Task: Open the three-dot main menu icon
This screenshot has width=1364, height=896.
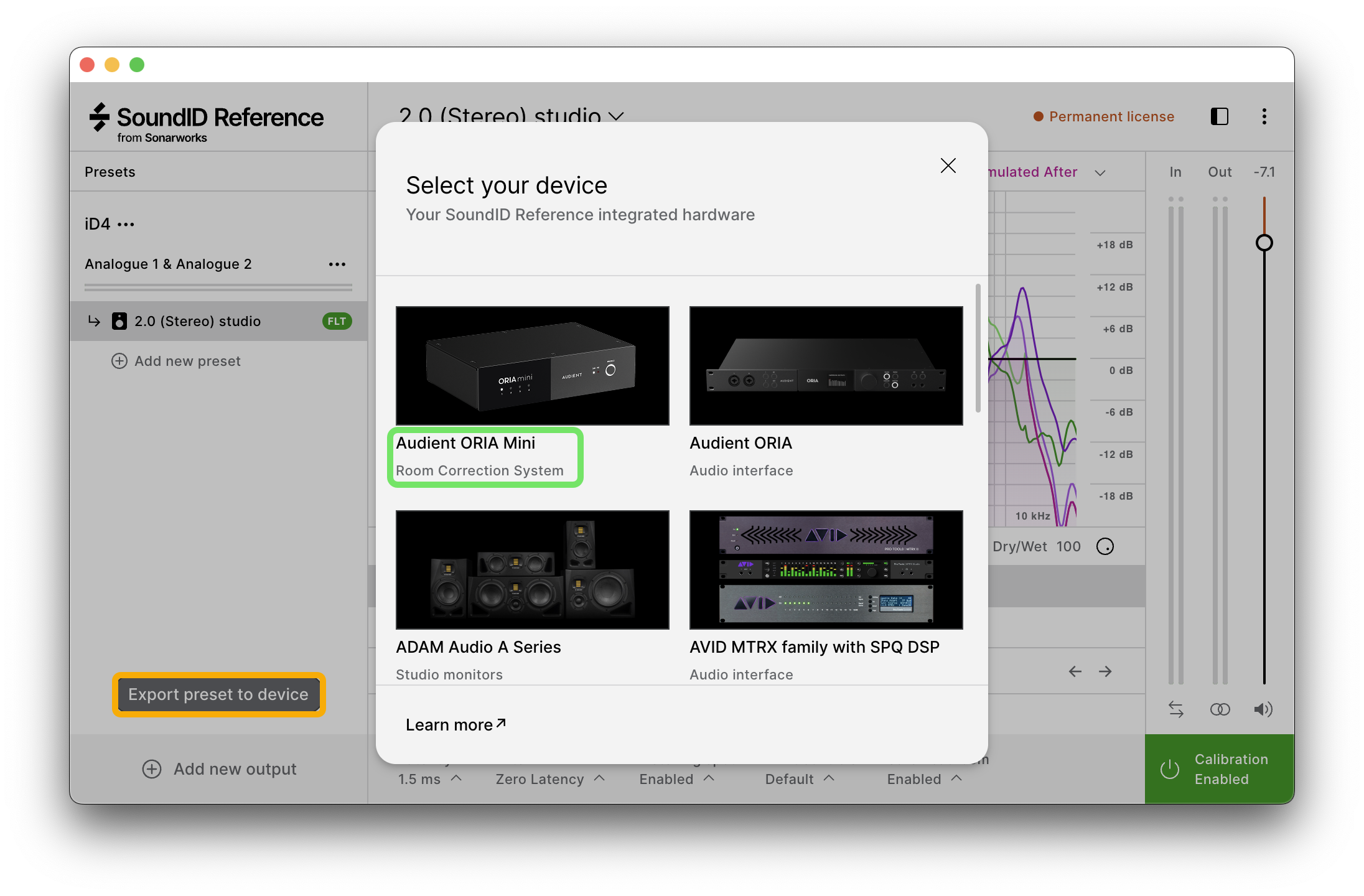Action: [1264, 116]
